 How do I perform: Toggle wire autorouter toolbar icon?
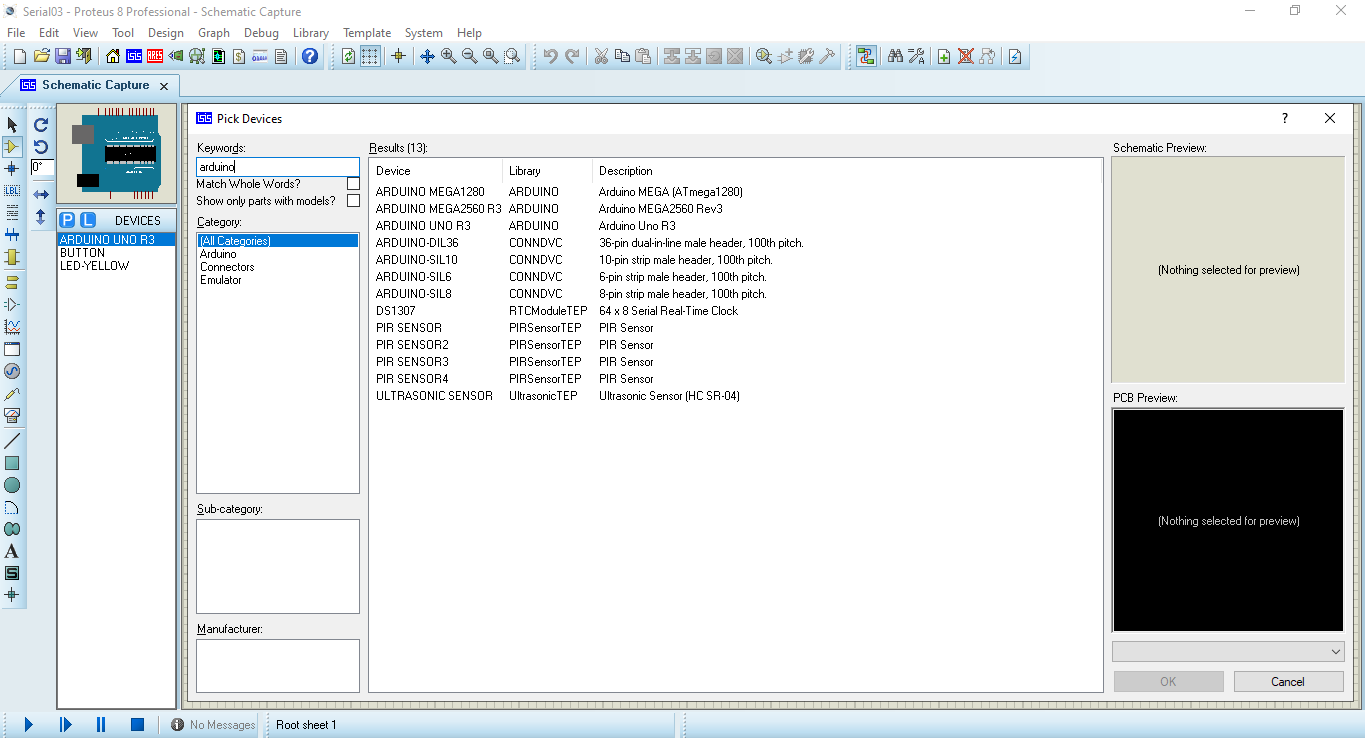(866, 56)
